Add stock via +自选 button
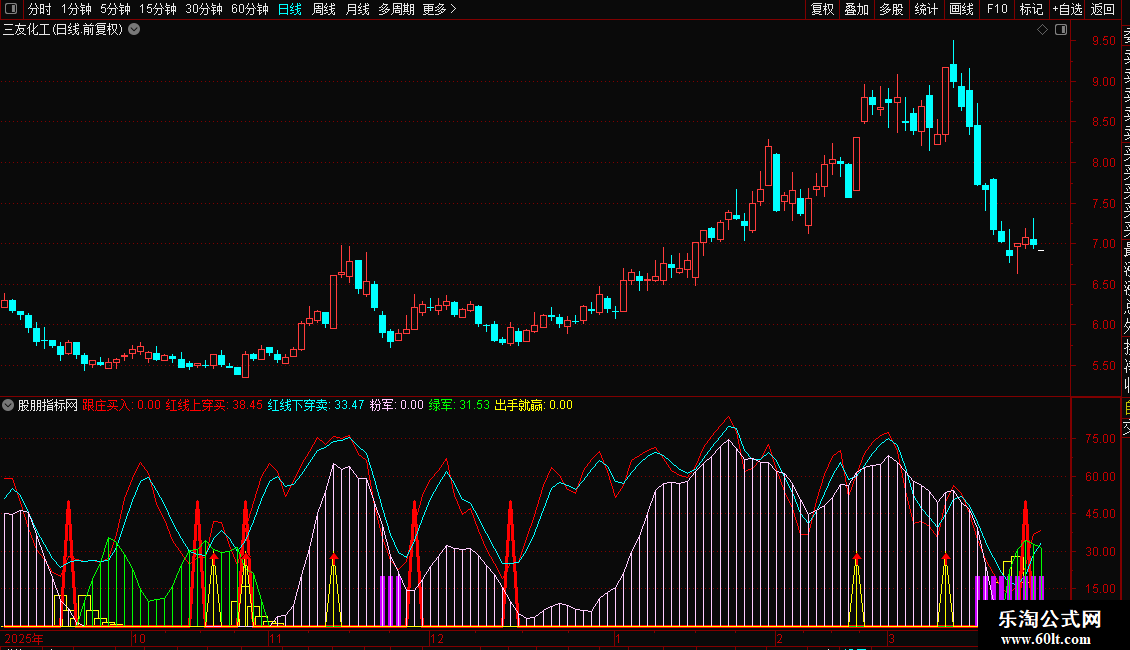Viewport: 1130px width, 650px height. (x=1067, y=9)
